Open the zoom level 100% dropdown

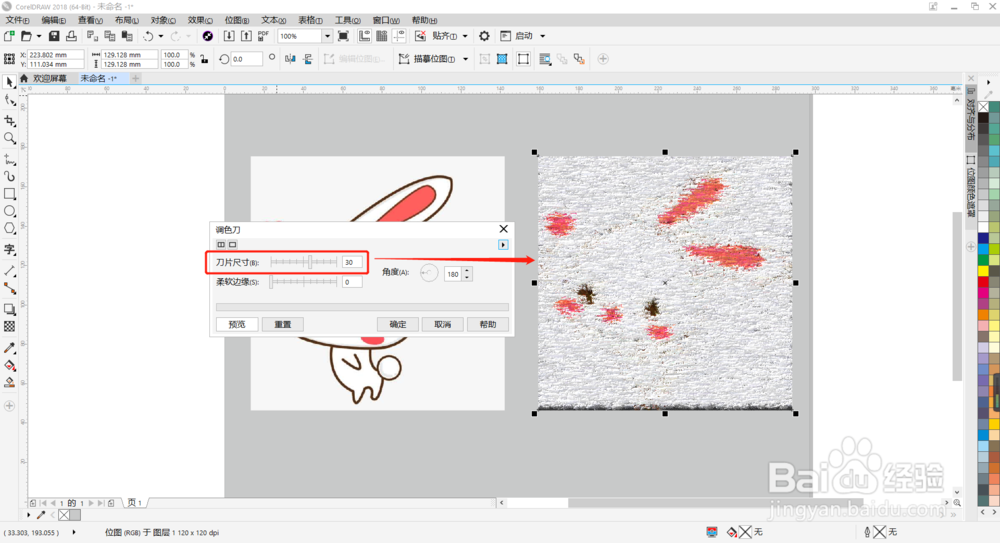[327, 36]
